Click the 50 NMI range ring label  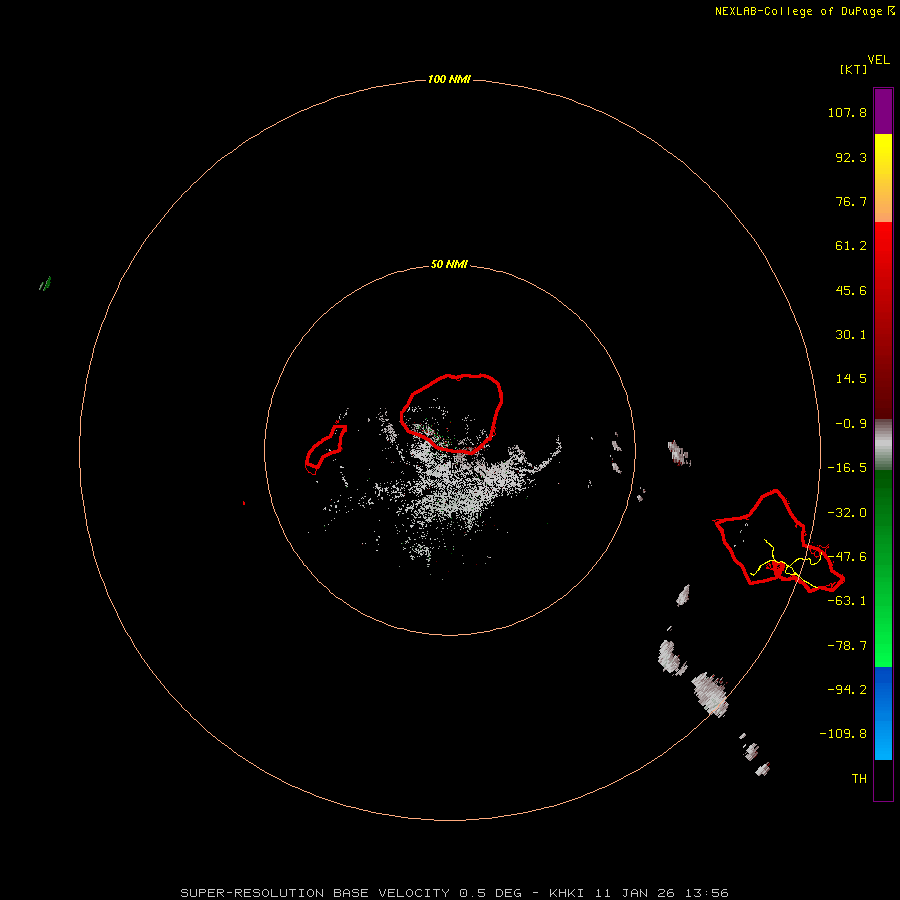(449, 264)
